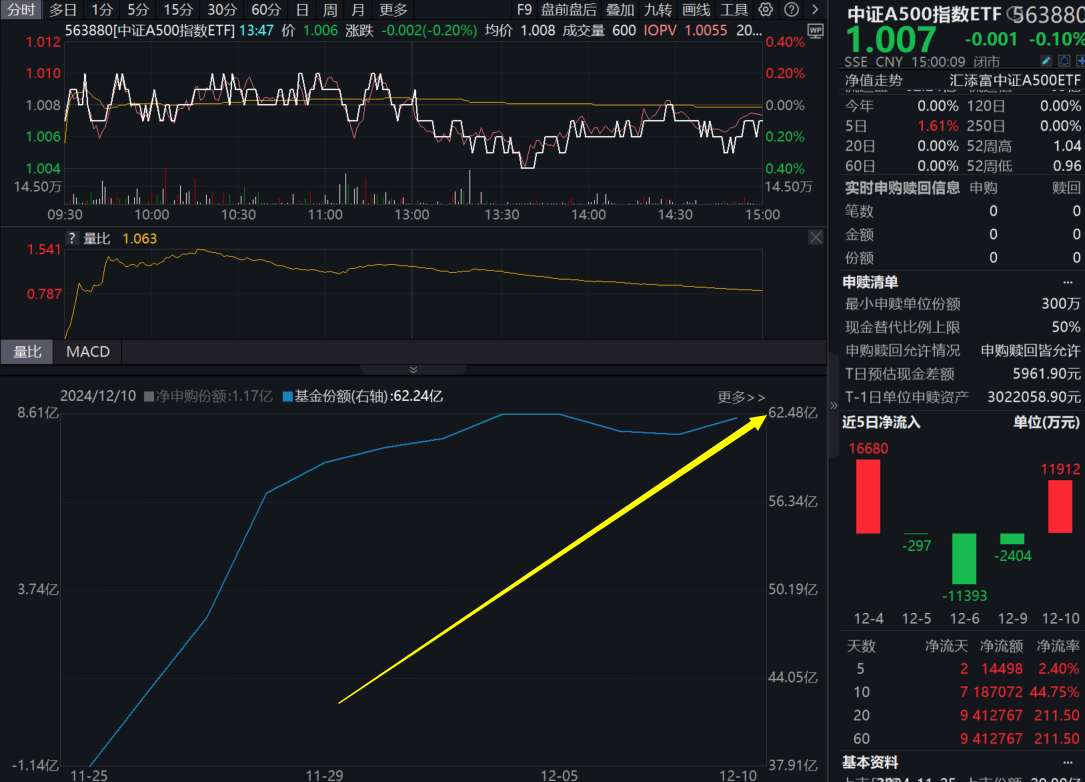
Task: Click the question mark beside 量比
Action: coord(72,238)
